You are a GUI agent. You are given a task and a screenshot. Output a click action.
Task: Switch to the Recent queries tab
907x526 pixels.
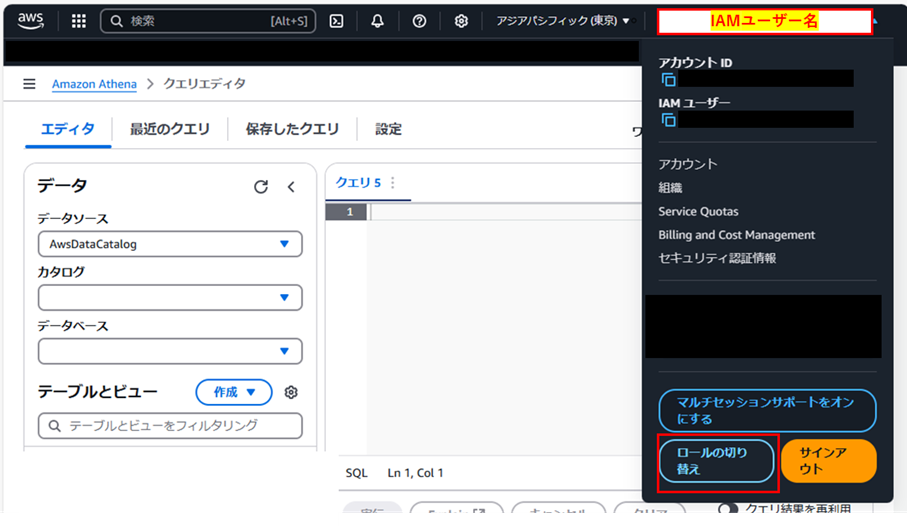pos(169,129)
